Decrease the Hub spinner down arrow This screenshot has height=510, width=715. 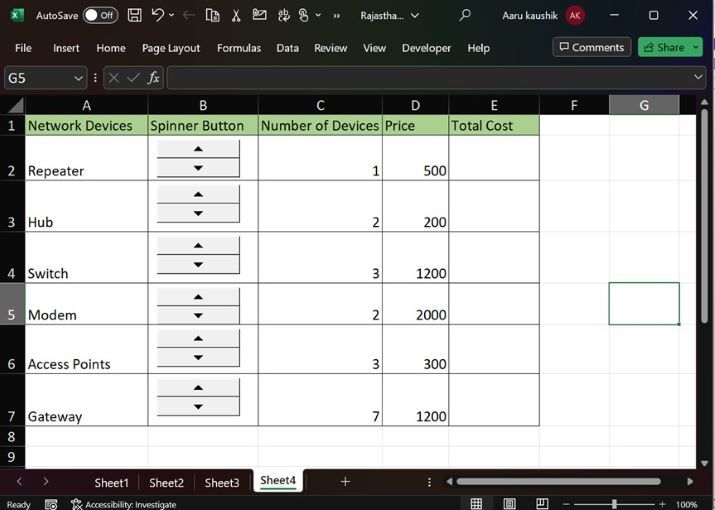pos(198,213)
